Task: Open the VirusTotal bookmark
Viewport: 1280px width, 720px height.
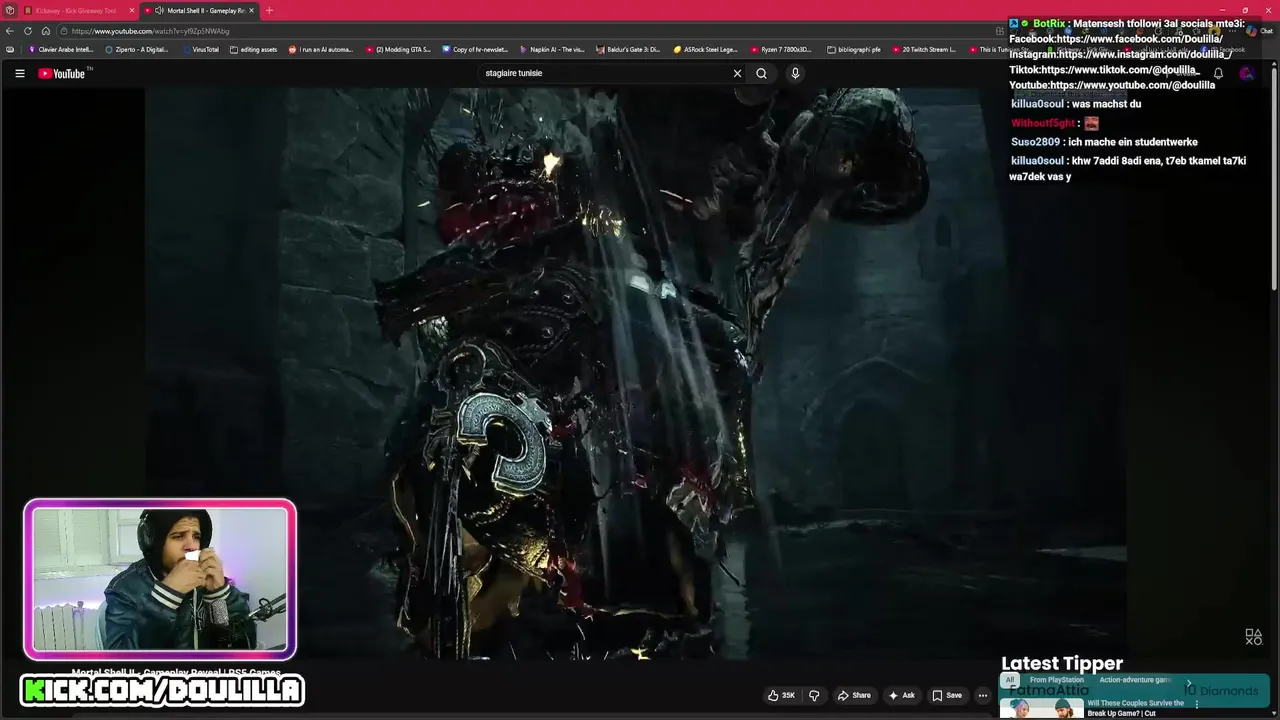Action: pyautogui.click(x=200, y=49)
